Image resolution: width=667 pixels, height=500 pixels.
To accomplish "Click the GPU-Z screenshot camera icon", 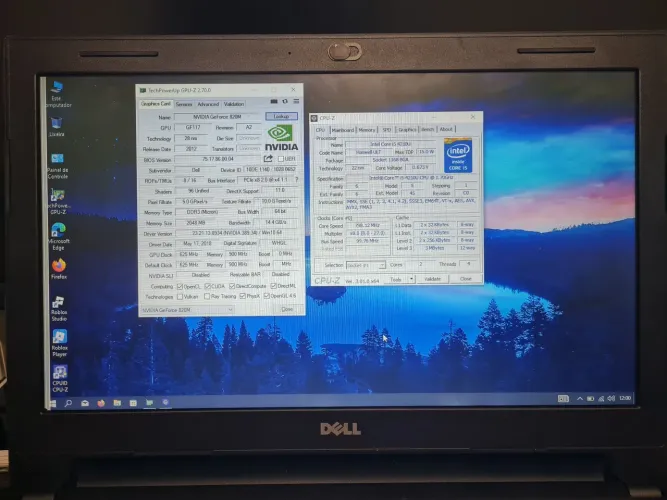I will click(x=274, y=101).
